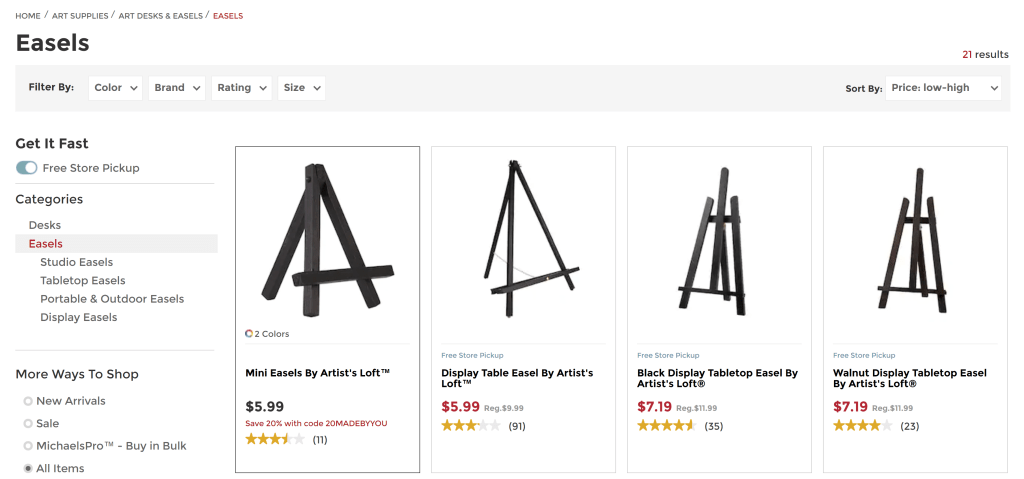Open the Tabletop Easels category
The width and height of the screenshot is (1024, 479).
[83, 281]
